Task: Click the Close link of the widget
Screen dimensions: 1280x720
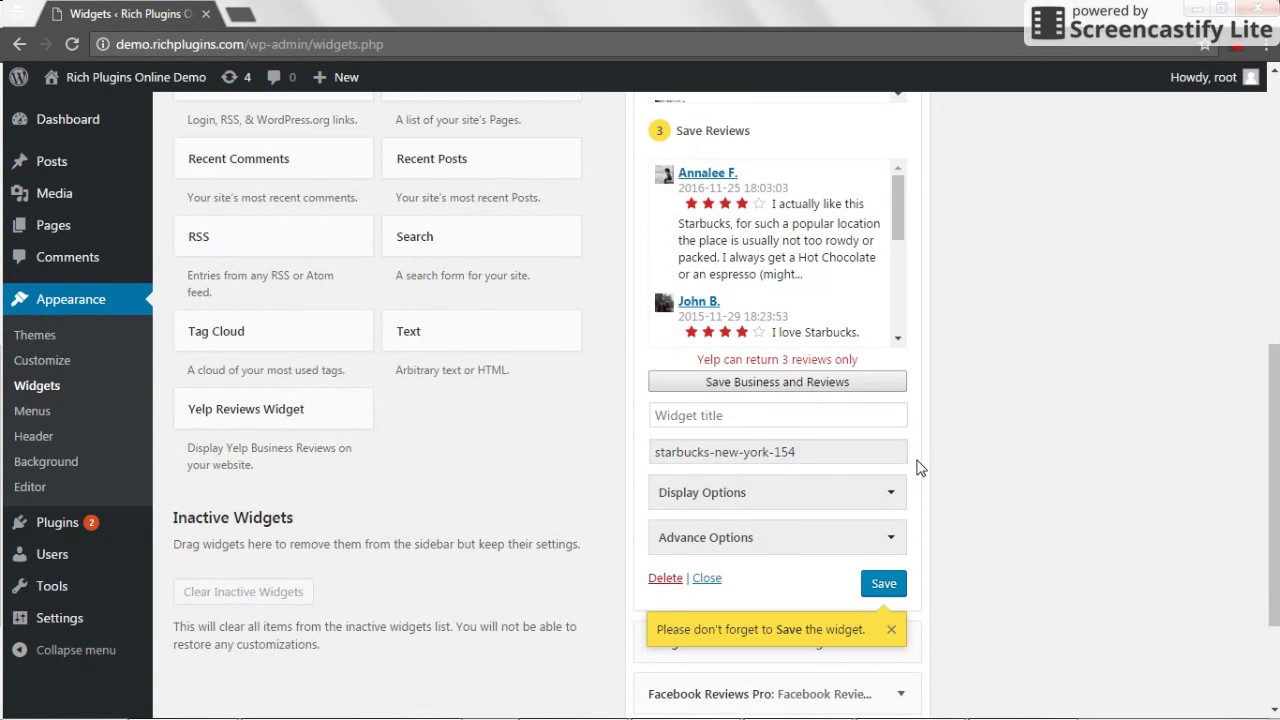Action: [x=707, y=578]
